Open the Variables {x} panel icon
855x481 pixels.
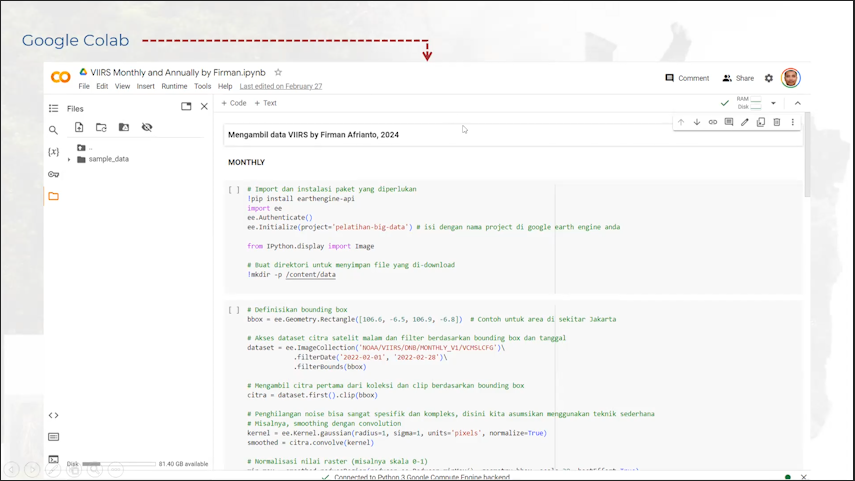point(54,152)
